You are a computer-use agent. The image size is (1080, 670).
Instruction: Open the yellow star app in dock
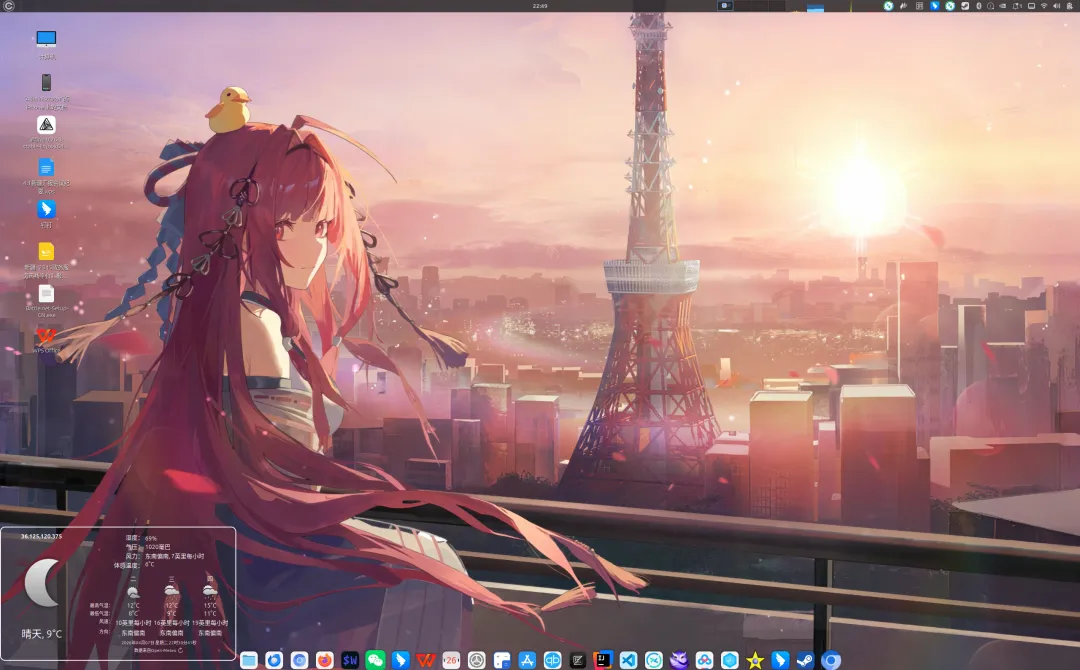point(755,660)
